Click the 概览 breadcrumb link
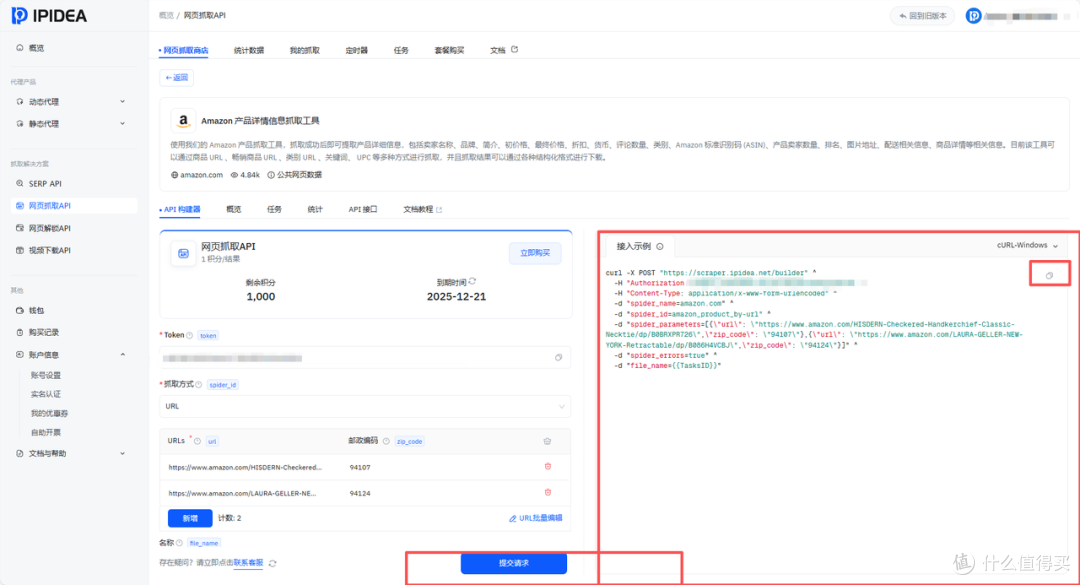 [166, 15]
